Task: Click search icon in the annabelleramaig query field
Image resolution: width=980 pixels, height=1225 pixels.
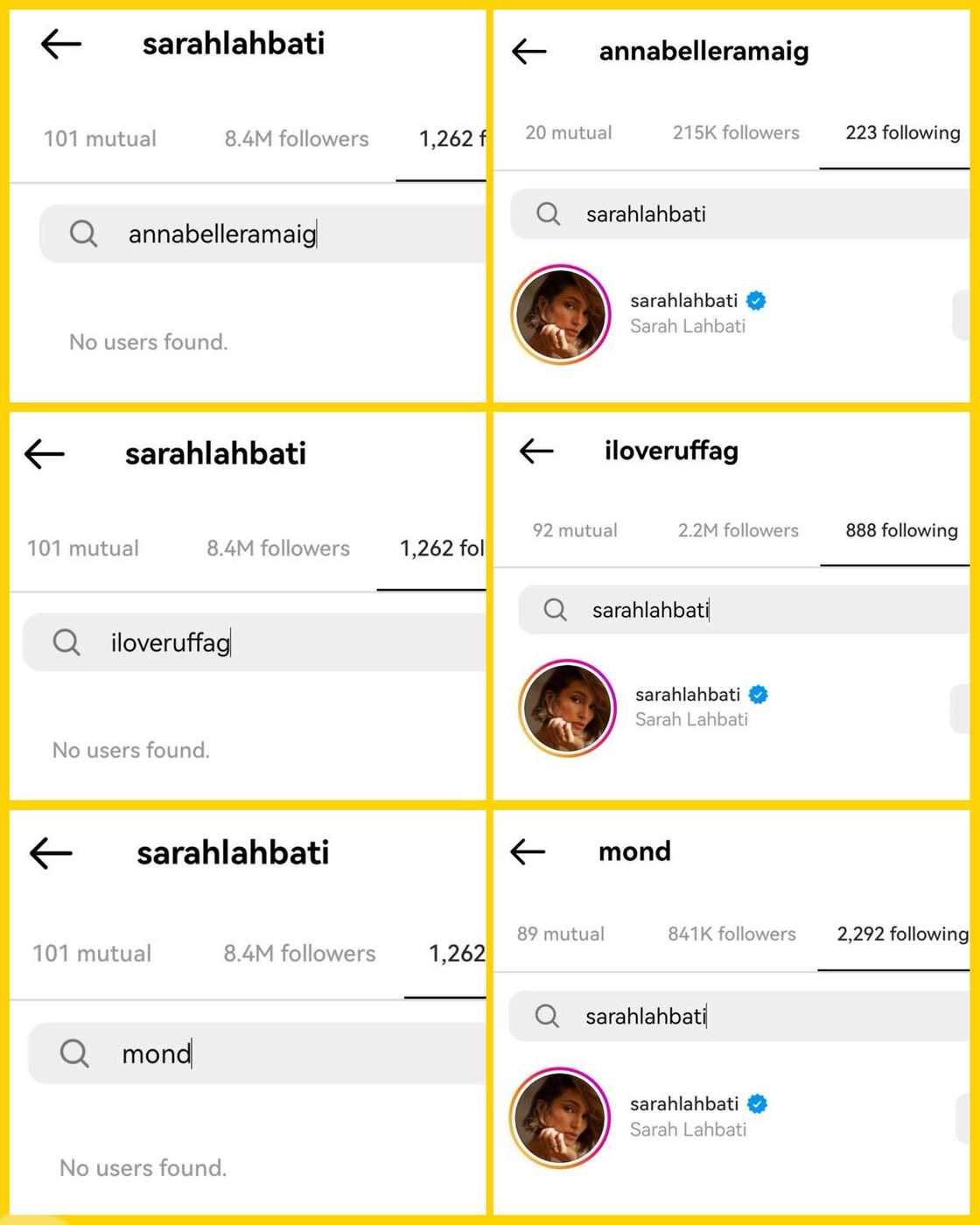Action: (83, 234)
